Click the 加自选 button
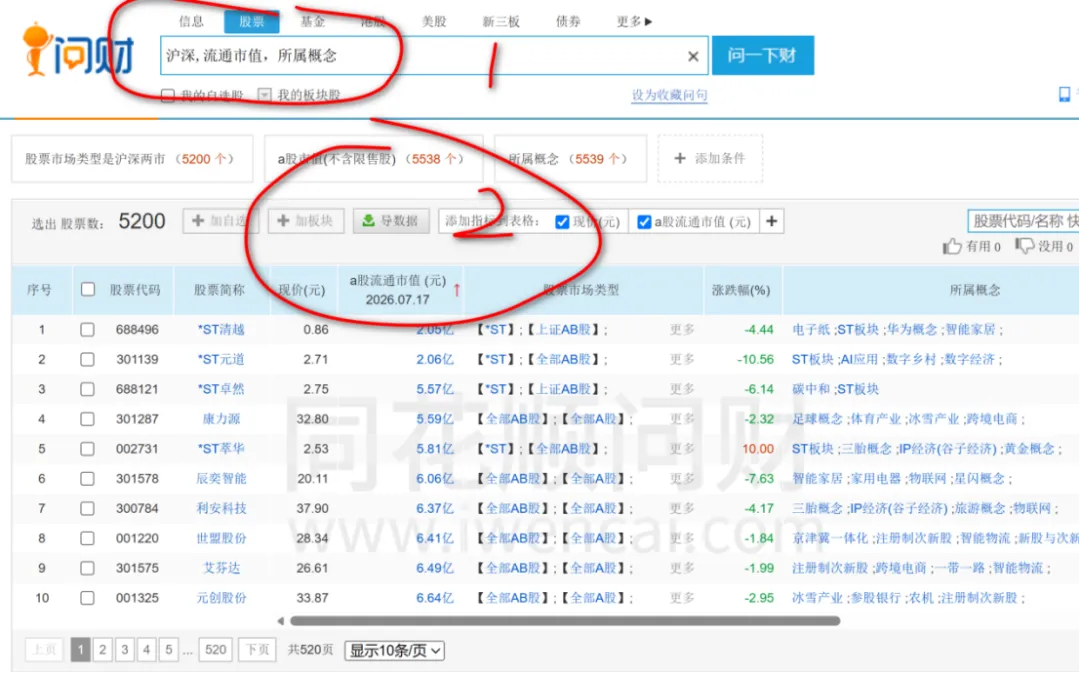Image resolution: width=1080 pixels, height=673 pixels. (x=220, y=221)
